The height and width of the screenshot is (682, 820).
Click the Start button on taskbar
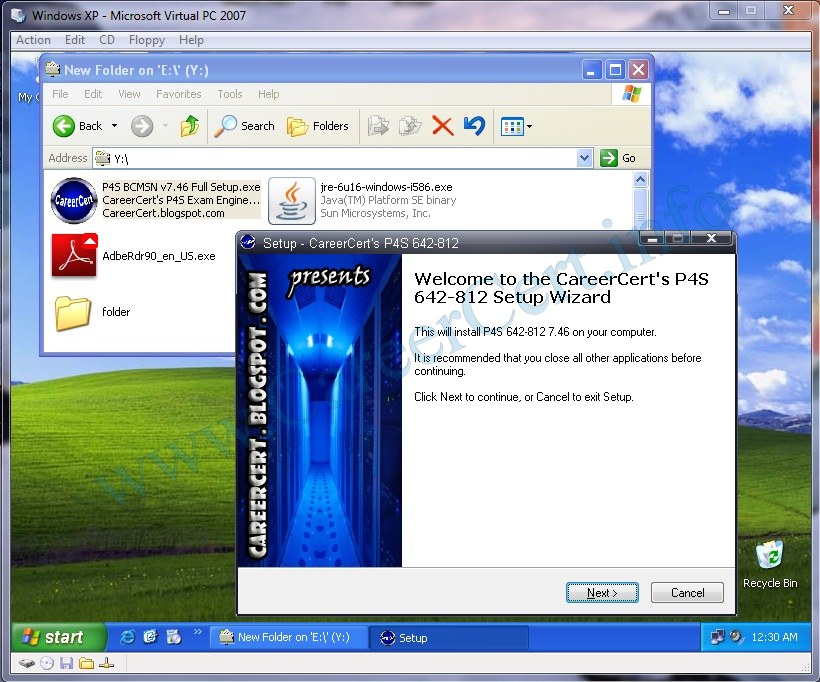58,637
